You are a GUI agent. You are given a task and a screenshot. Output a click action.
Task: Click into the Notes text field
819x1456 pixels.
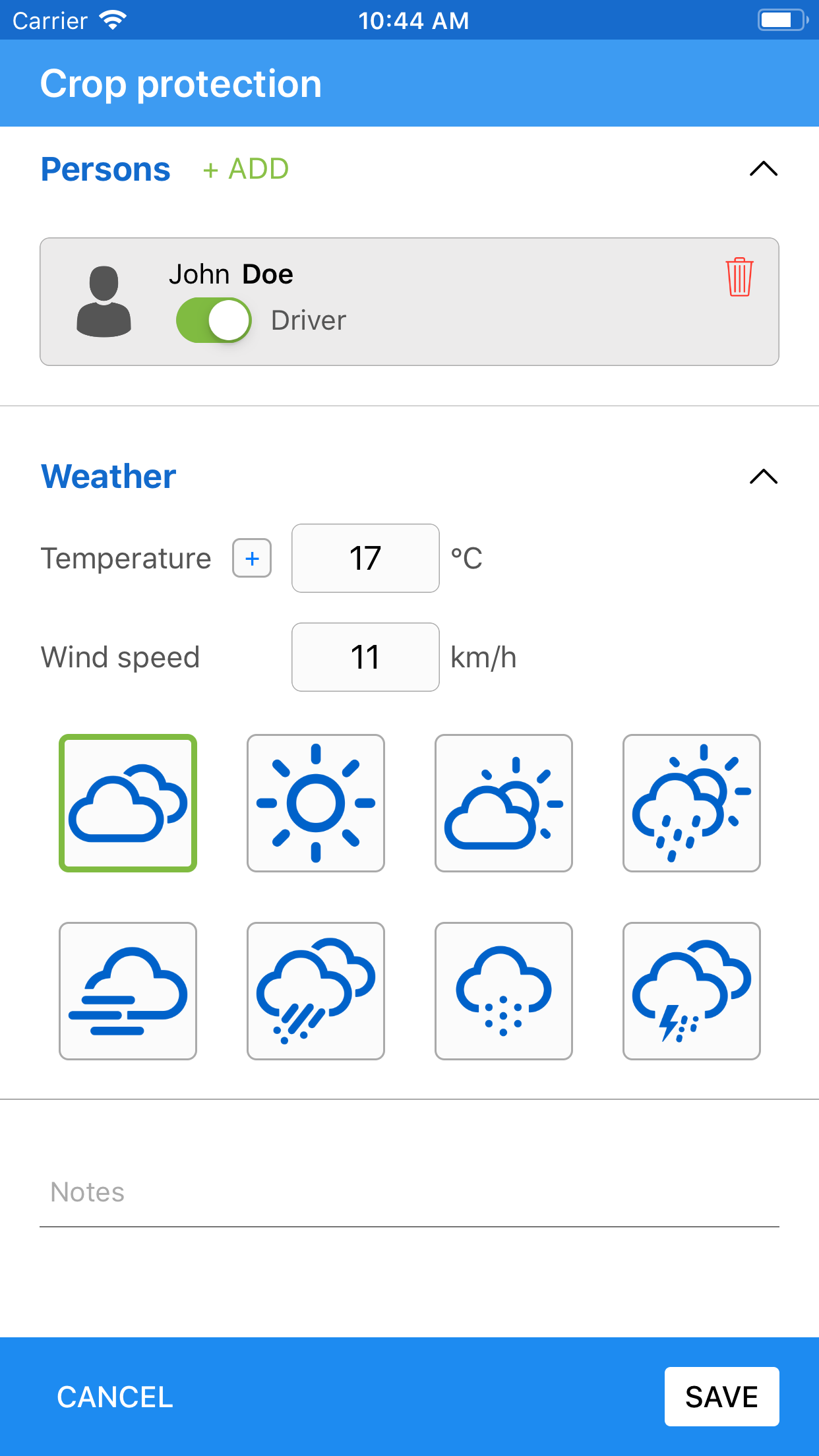coord(409,1192)
